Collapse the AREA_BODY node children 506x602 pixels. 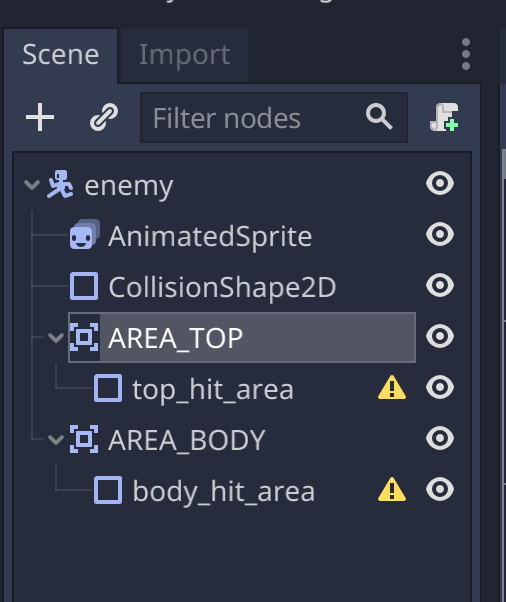[56, 440]
